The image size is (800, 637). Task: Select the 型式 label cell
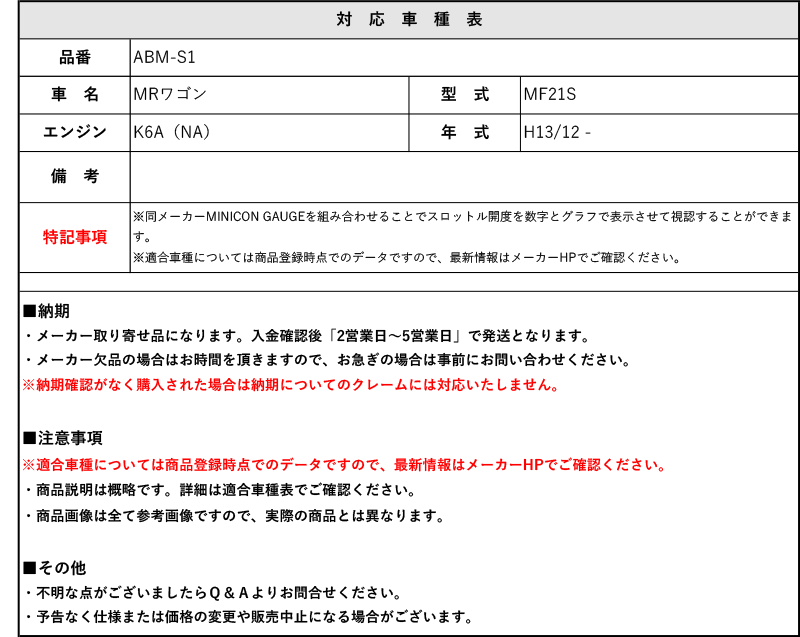[x=465, y=95]
